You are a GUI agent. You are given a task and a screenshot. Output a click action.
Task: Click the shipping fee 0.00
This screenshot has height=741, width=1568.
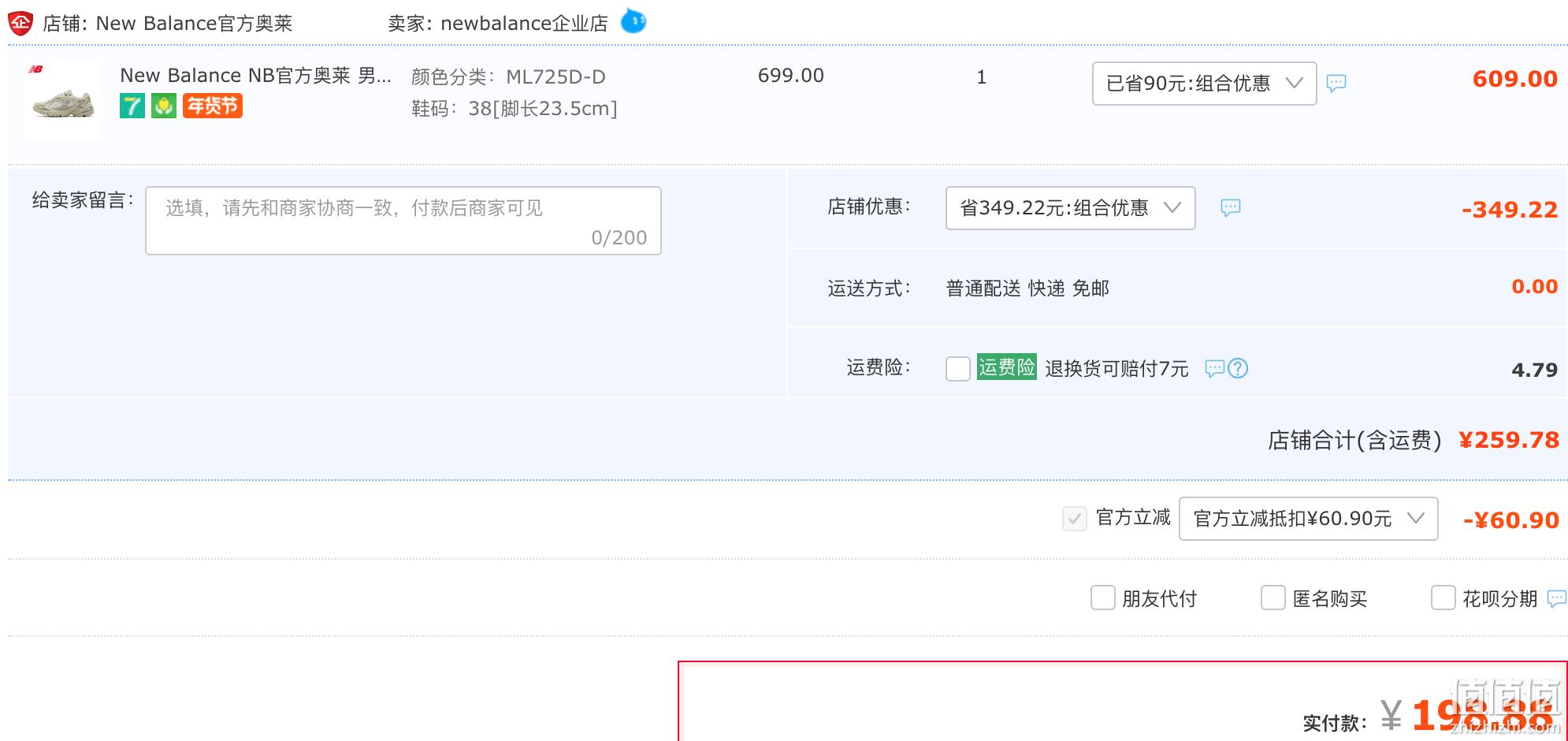1534,287
